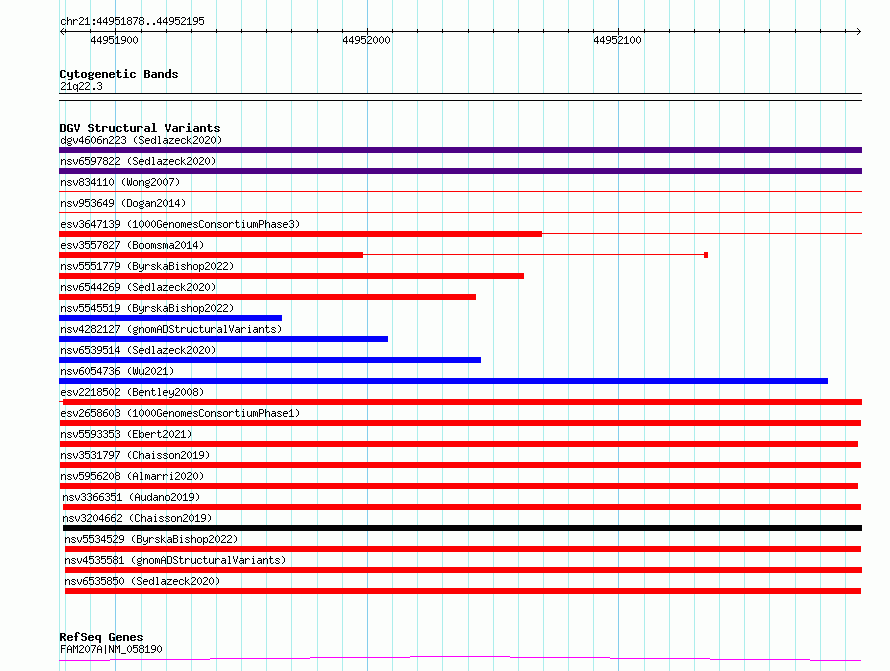Screen dimensions: 890x671
Task: Click the ruler's right end arrow
Action: pos(858,31)
